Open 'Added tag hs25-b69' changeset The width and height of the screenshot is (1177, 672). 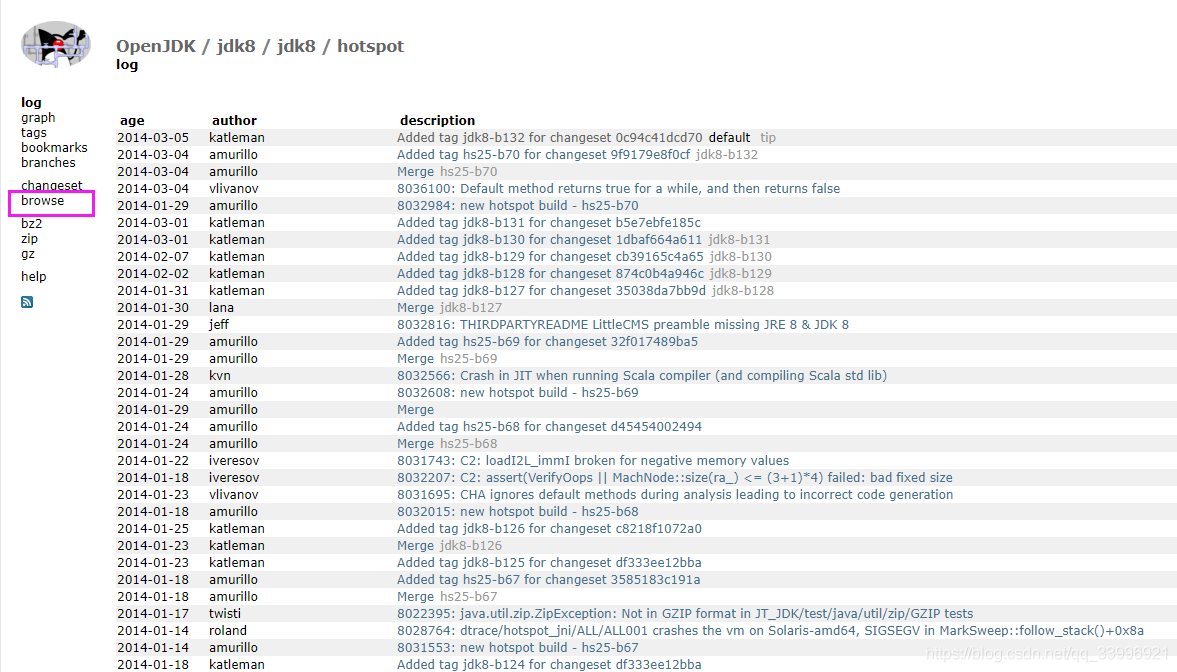pos(547,342)
